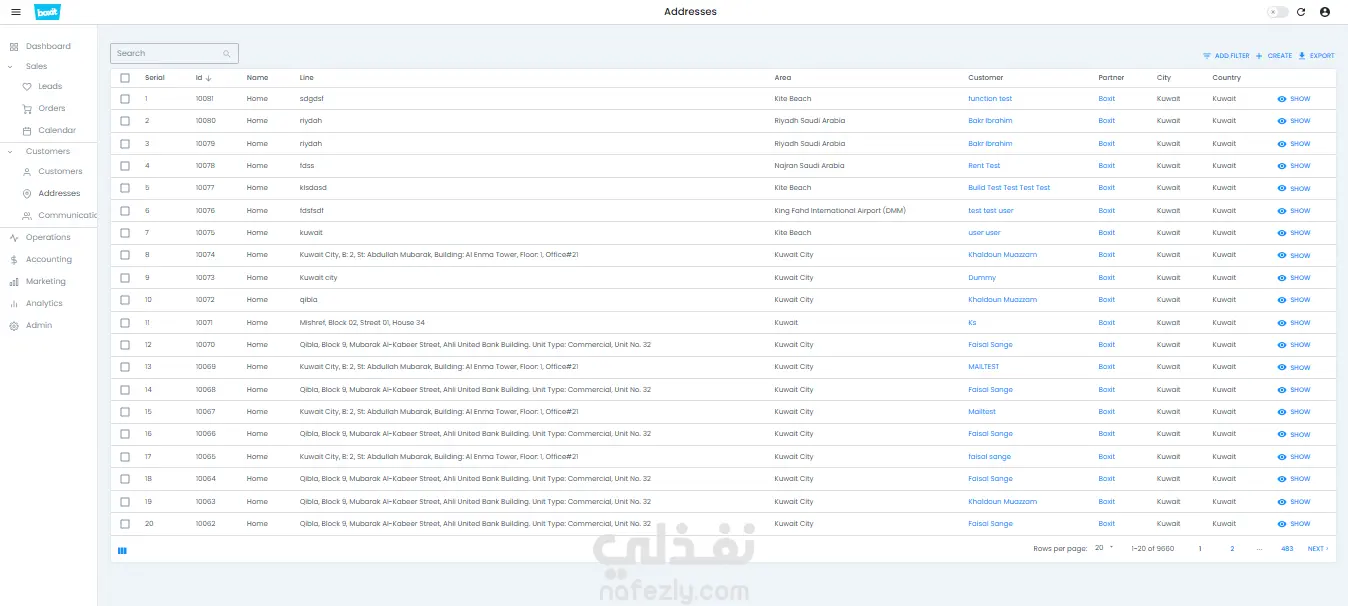The height and width of the screenshot is (606, 1348).
Task: Check the row with Id 10078
Action: point(125,166)
